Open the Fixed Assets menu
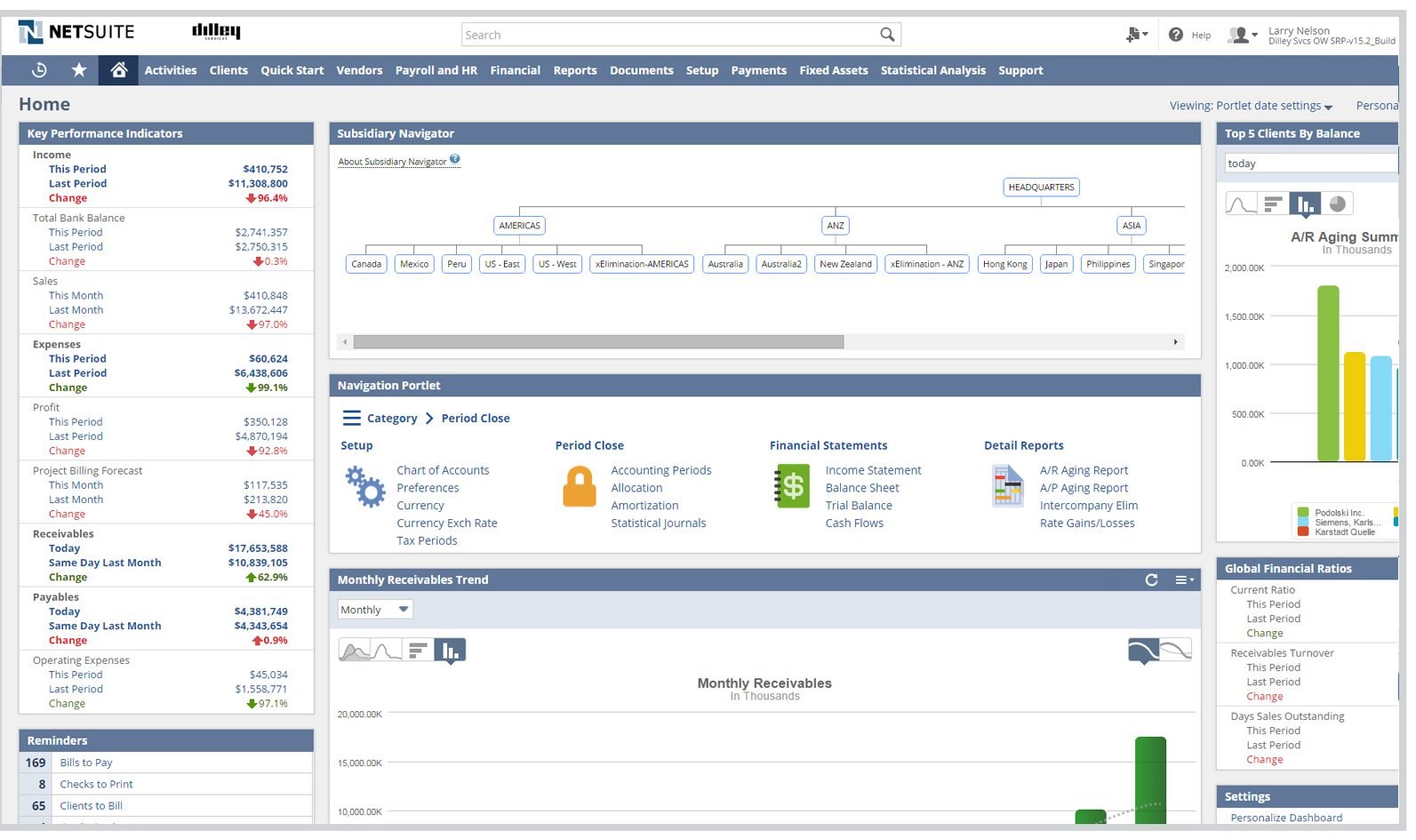 point(834,70)
